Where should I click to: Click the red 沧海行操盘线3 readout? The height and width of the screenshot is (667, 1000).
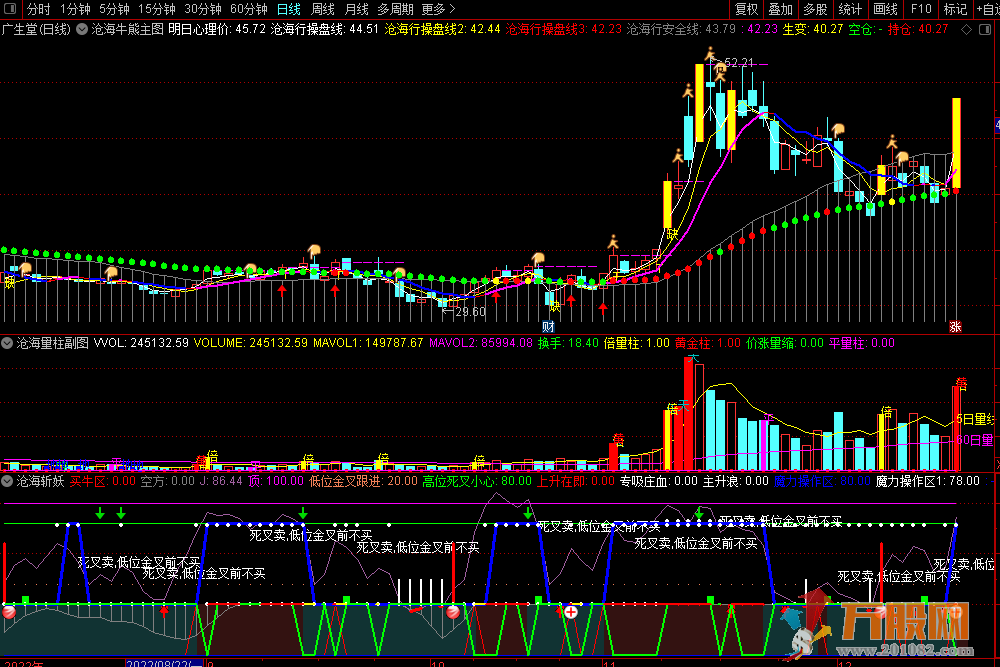click(x=564, y=29)
